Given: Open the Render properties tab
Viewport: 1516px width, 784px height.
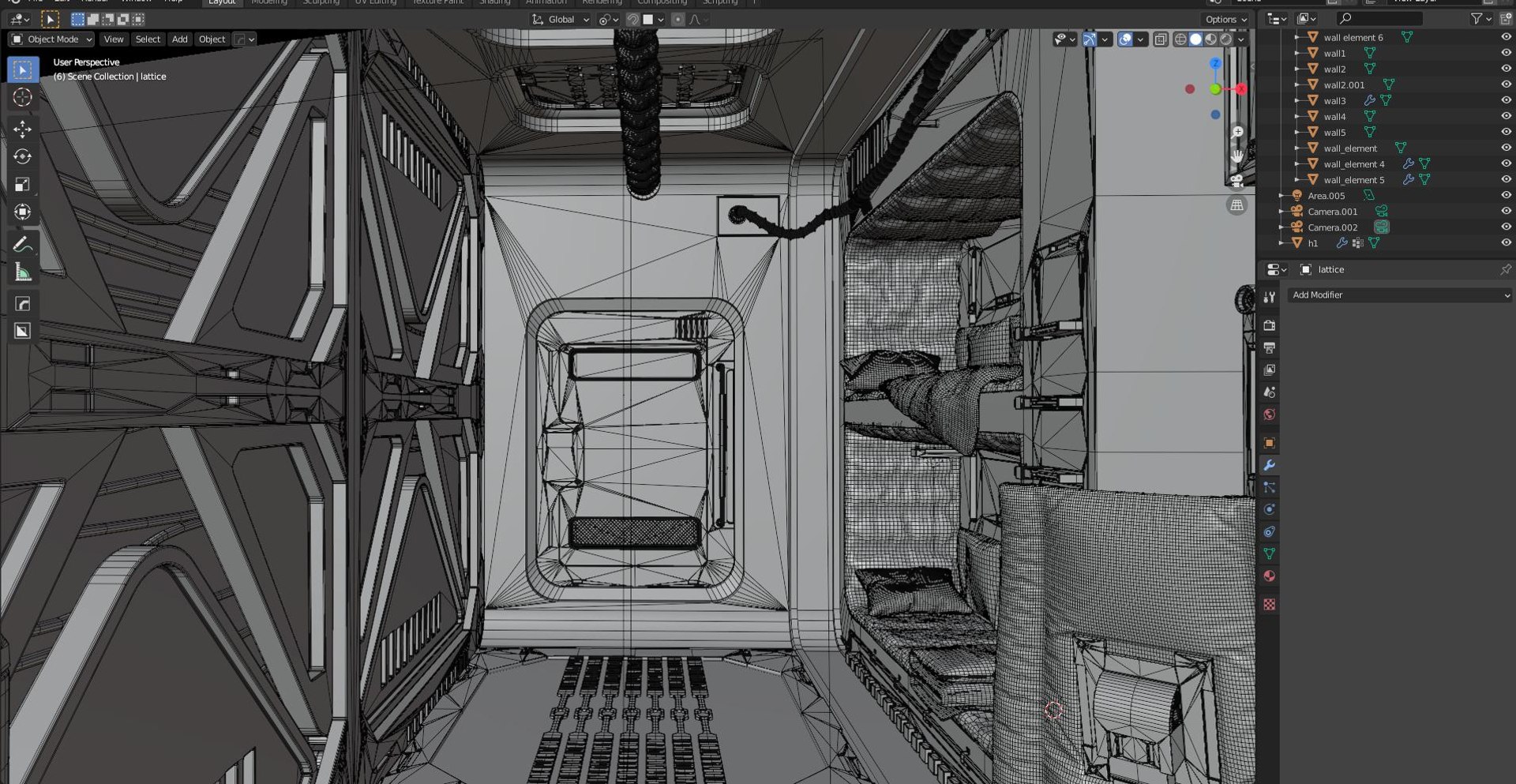Looking at the screenshot, I should (x=1269, y=325).
